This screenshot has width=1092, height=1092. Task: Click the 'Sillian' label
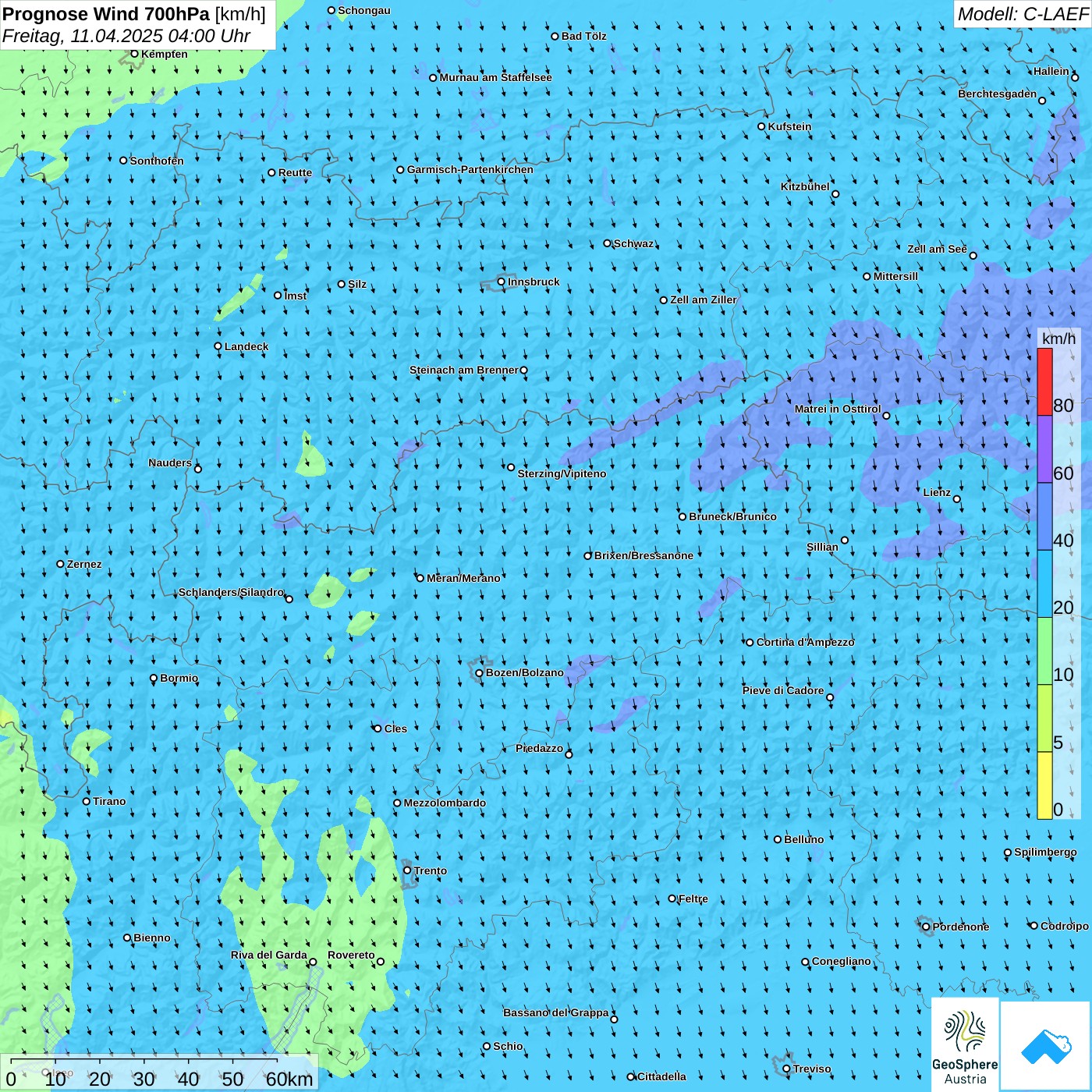point(822,547)
